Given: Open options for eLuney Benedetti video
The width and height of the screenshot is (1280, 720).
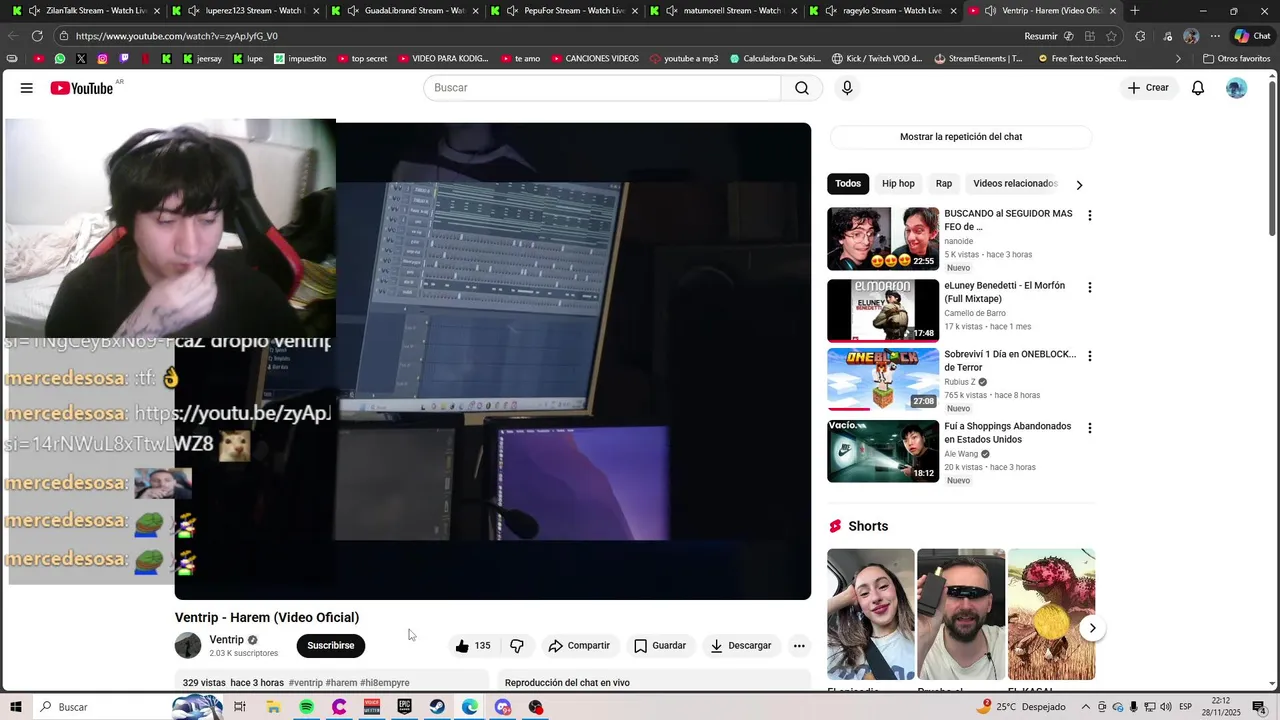Looking at the screenshot, I should click(1090, 288).
